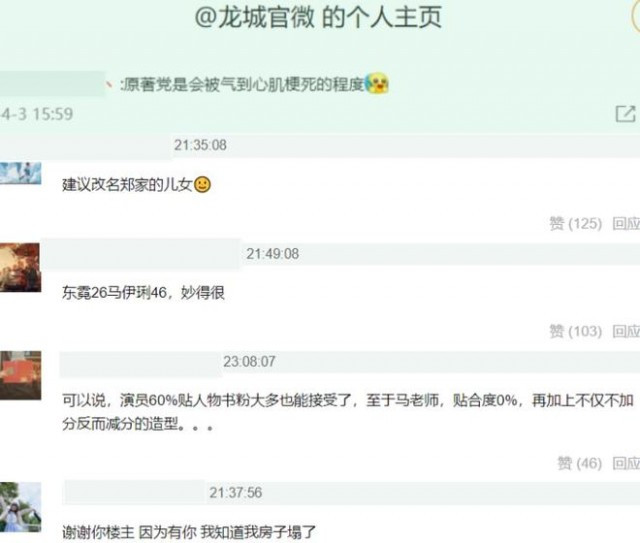
Task: Like the comment with 赞 (125)
Action: (576, 223)
